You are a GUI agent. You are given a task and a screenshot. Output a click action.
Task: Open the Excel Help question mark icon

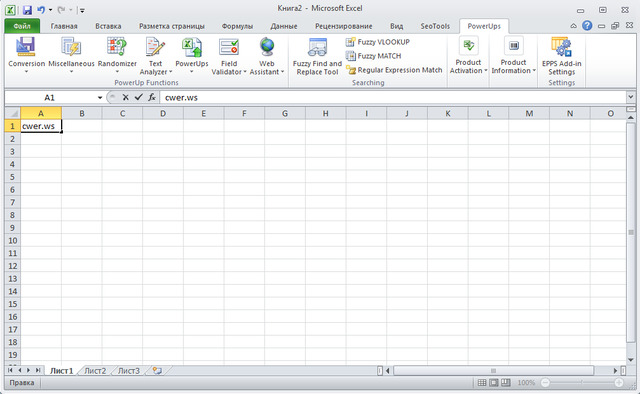pos(587,26)
